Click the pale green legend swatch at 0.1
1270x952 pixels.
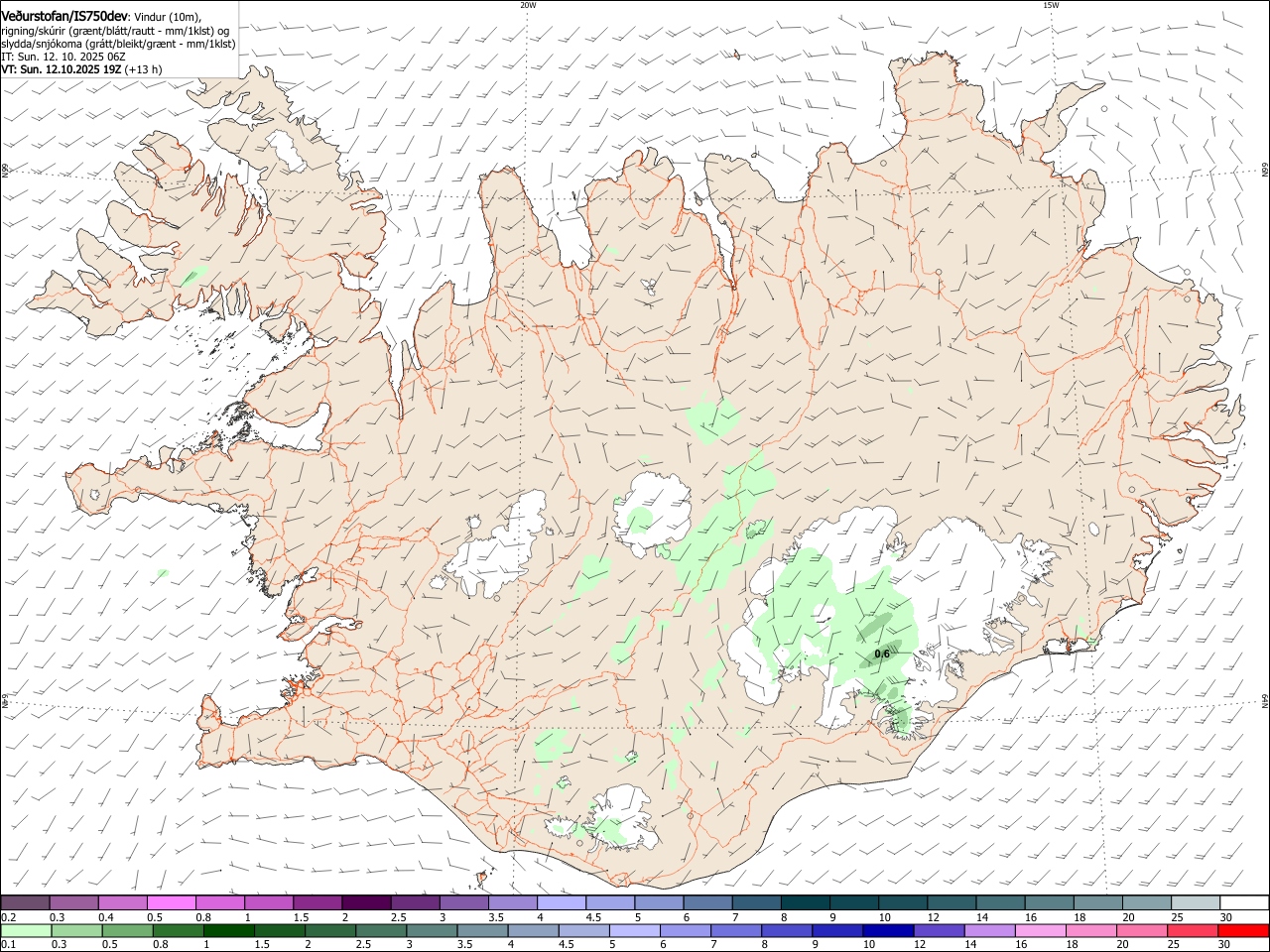tap(26, 931)
